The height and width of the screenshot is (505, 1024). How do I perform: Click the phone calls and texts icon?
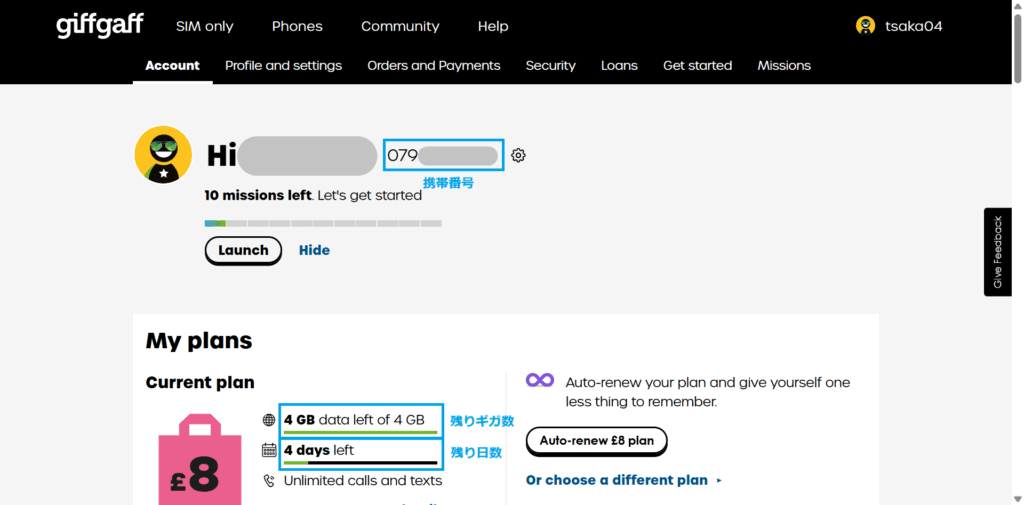click(268, 481)
